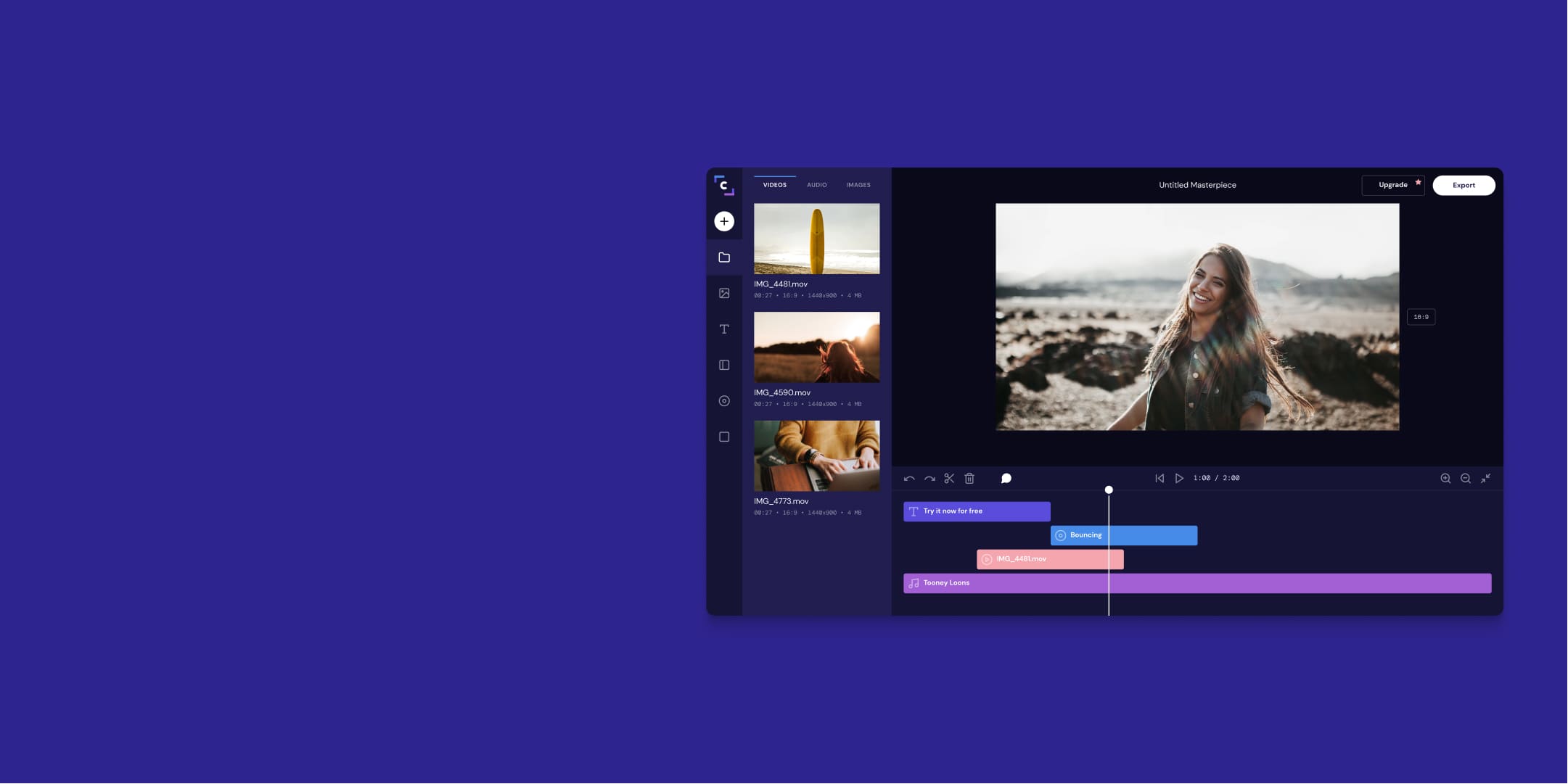Switch to the AUDIO tab
Screen dimensions: 1568x784
[x=817, y=185]
